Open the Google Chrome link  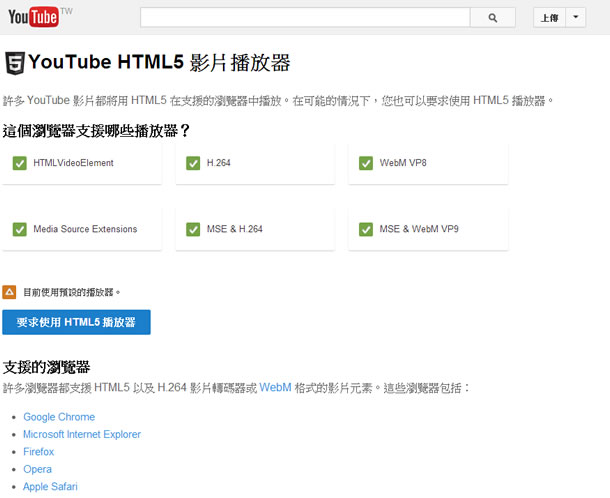tap(59, 417)
